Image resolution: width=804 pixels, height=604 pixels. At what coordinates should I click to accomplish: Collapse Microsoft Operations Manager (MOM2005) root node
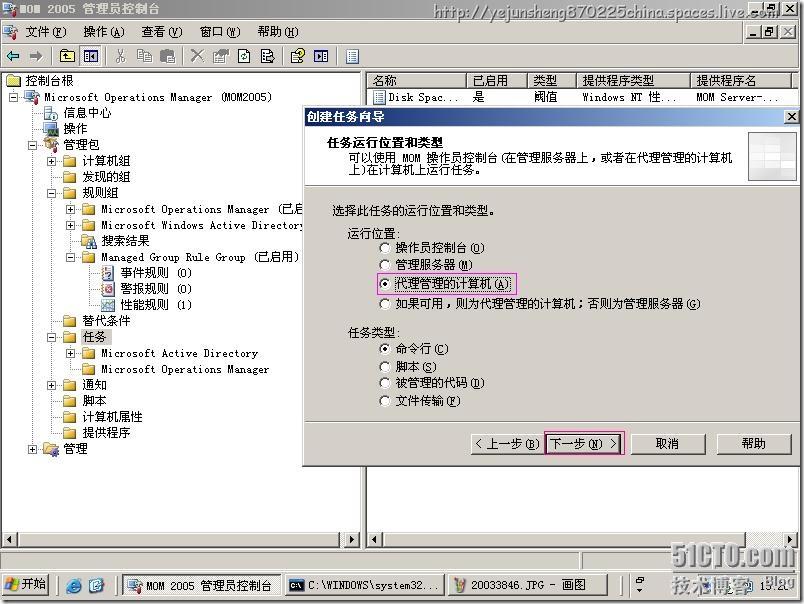pyautogui.click(x=13, y=97)
